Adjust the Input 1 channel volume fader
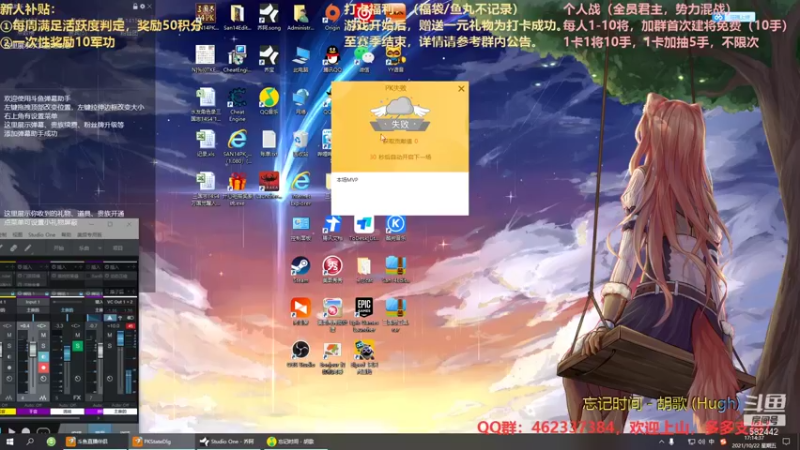 (x=33, y=349)
